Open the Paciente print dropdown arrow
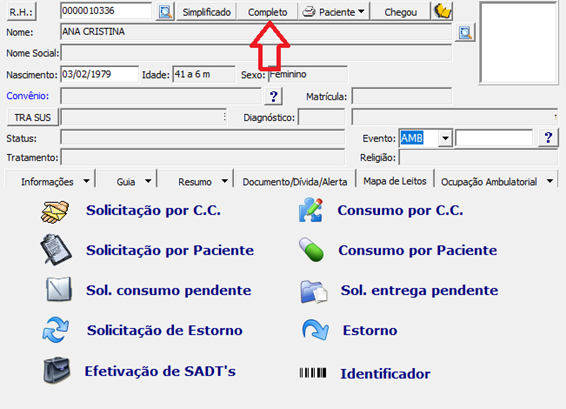Screen dimensions: 566x409 (361, 12)
